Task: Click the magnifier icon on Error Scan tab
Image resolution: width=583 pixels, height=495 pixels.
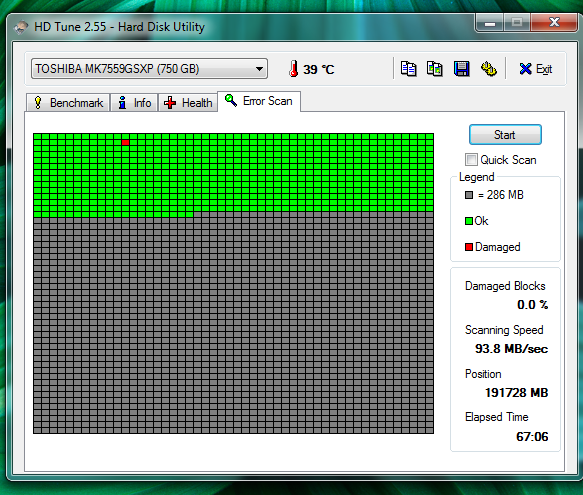Action: 231,100
